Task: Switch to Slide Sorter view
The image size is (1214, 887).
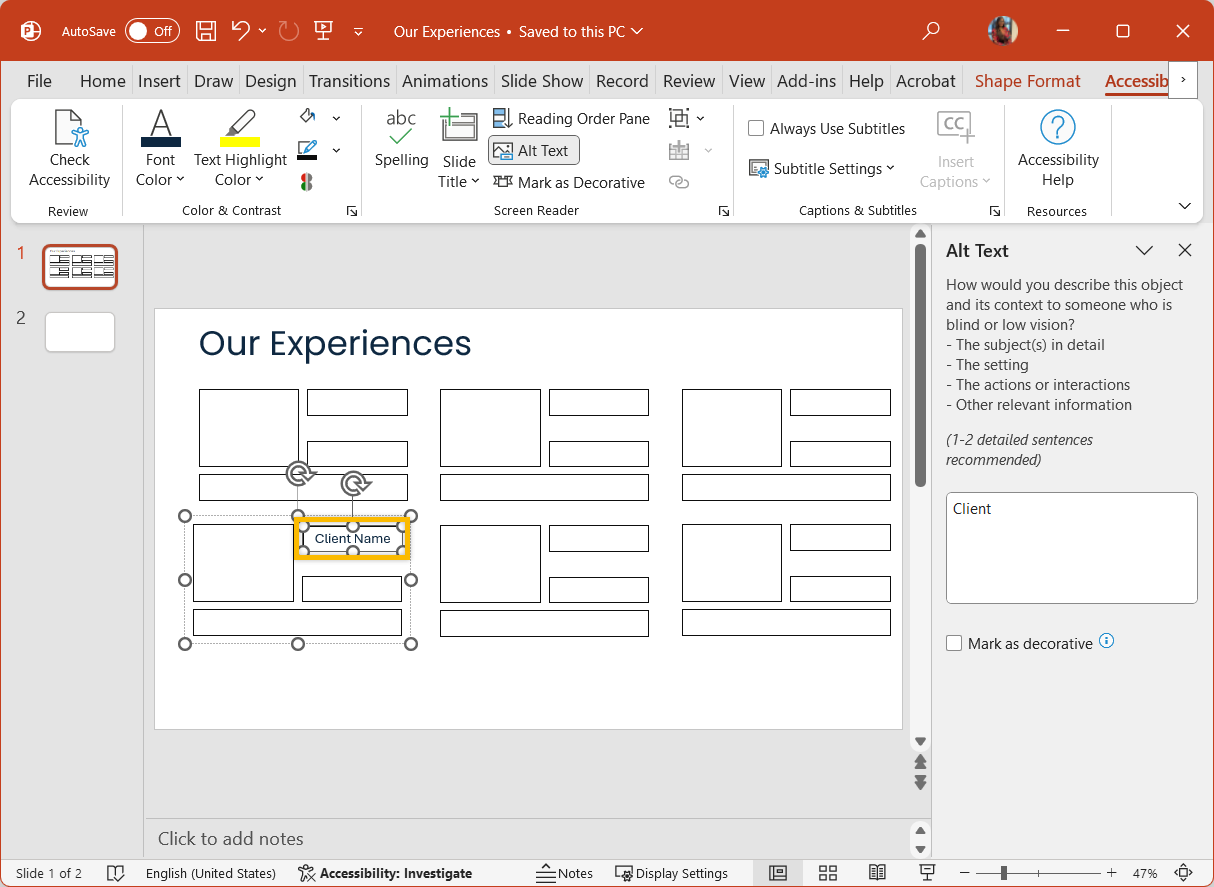Action: coord(827,873)
